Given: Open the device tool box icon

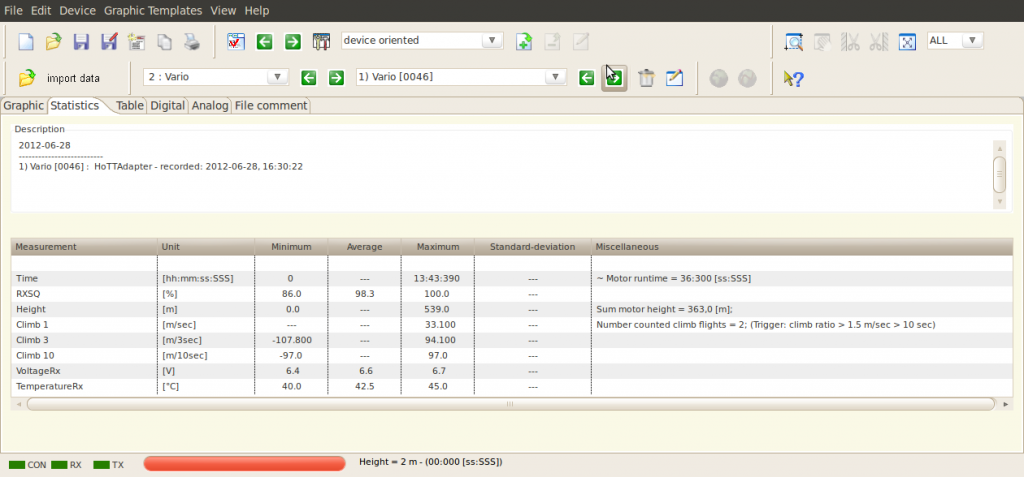Looking at the screenshot, I should [x=321, y=42].
